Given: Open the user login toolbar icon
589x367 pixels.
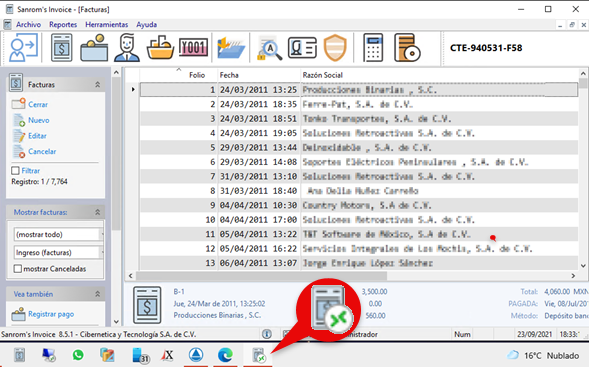Looking at the screenshot, I should tap(23, 47).
